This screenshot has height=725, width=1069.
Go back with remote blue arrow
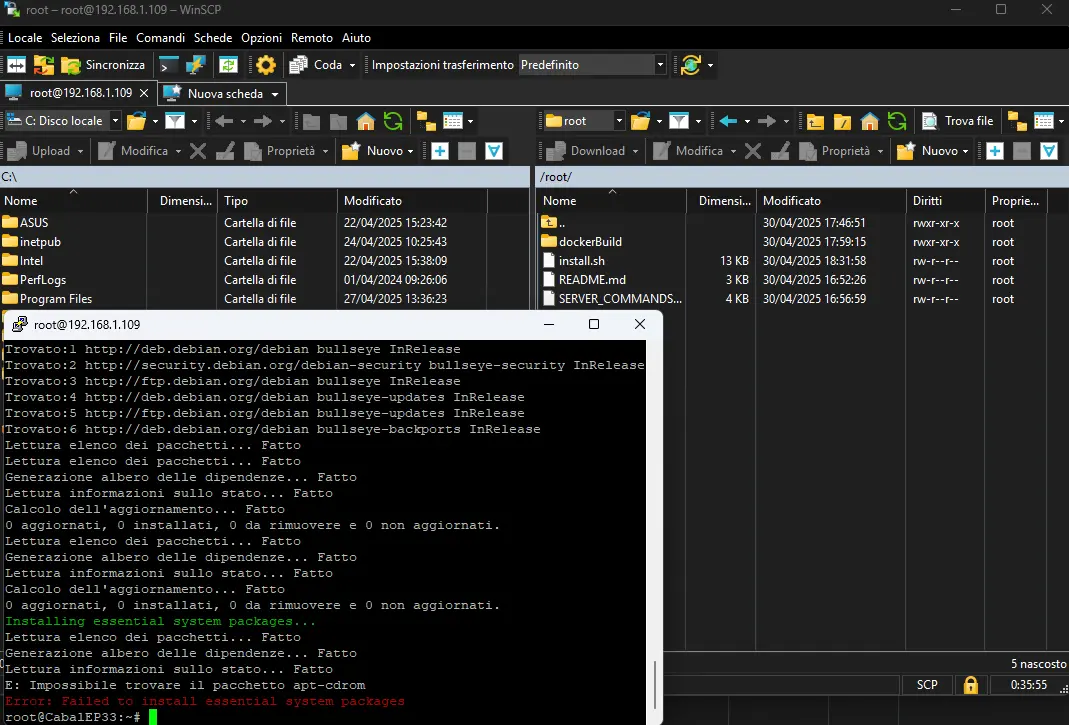[x=728, y=121]
